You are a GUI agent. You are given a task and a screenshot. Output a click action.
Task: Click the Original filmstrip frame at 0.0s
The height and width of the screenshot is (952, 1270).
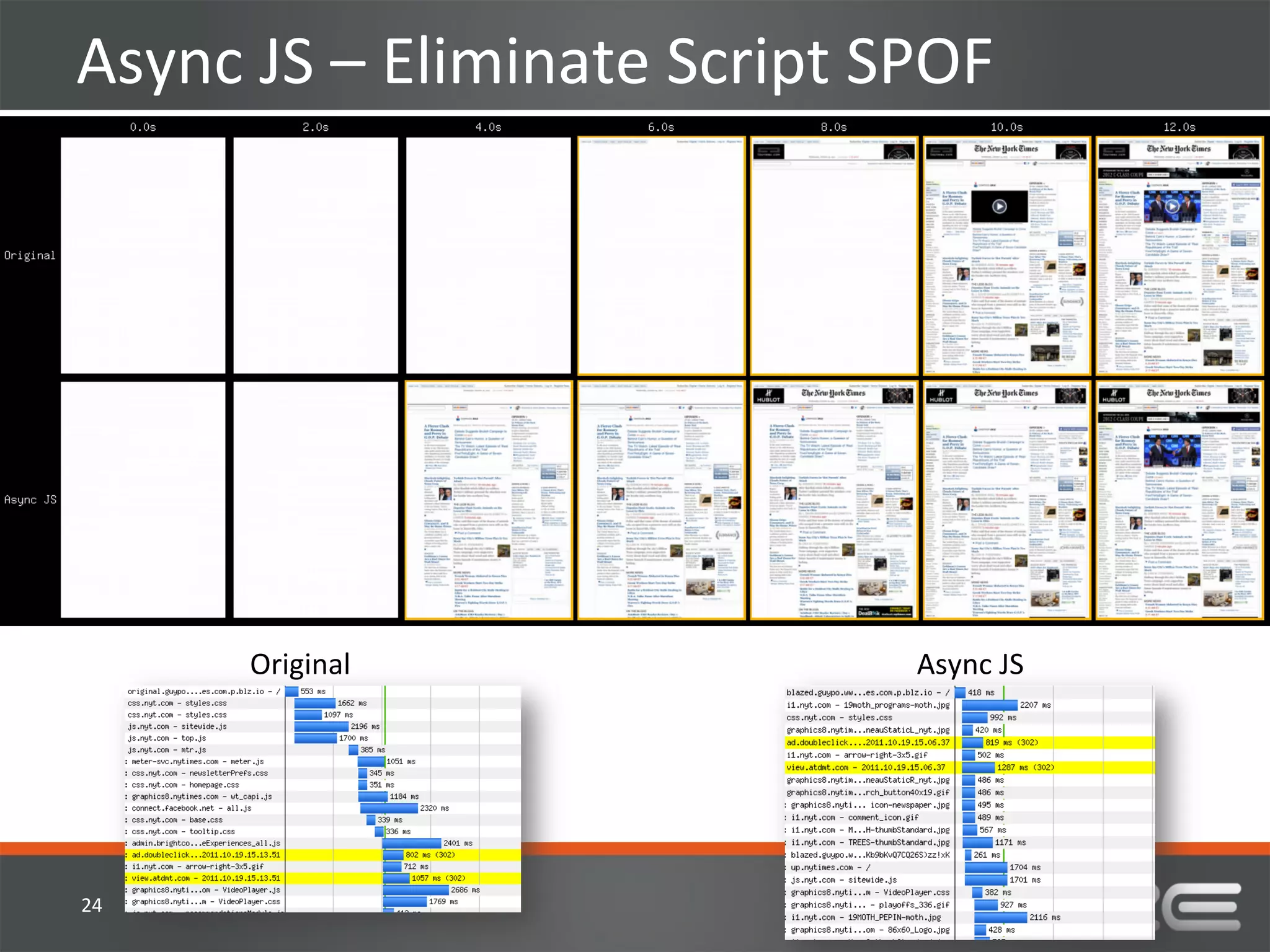coord(143,255)
